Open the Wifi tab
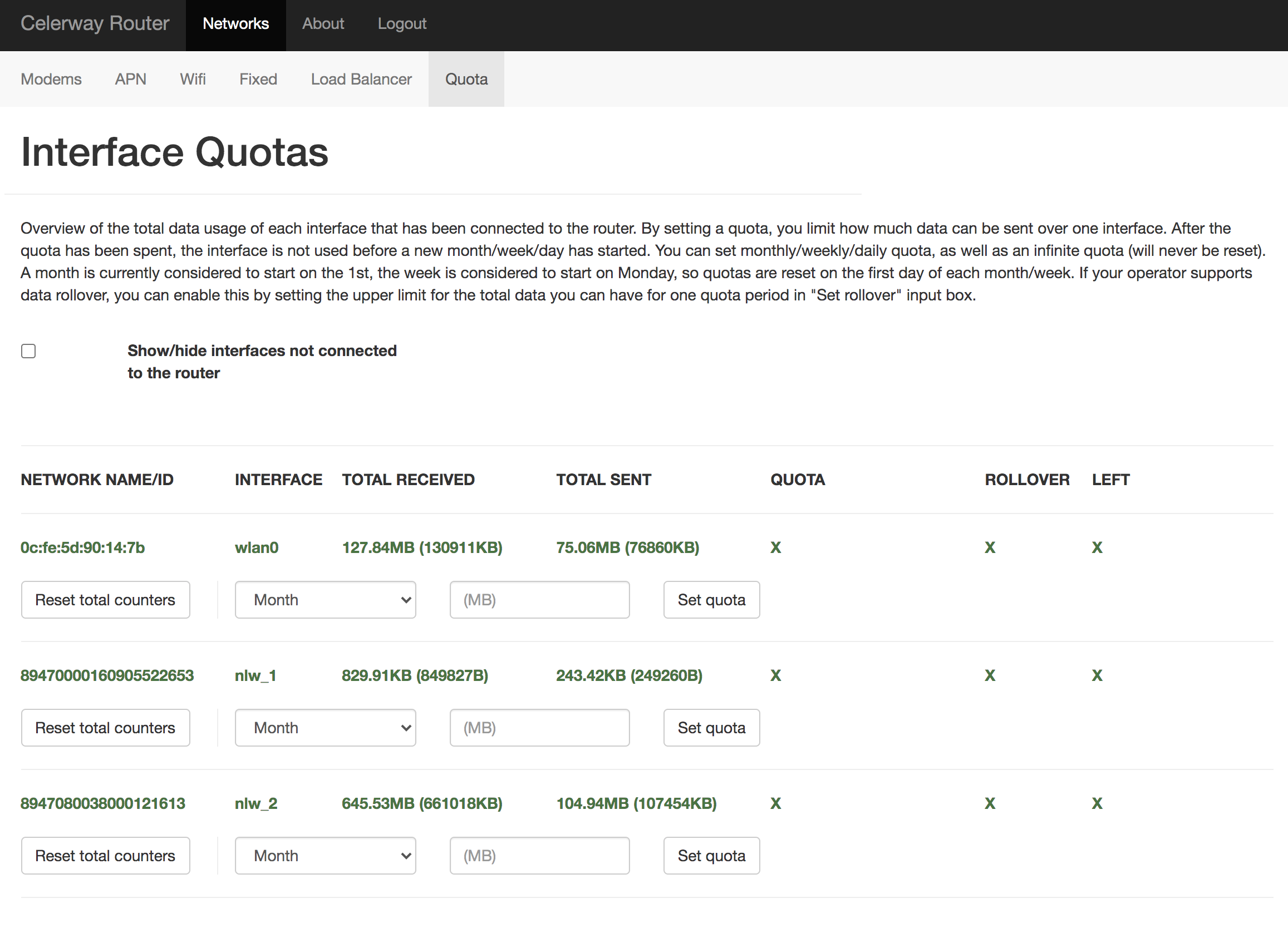This screenshot has height=938, width=1288. pos(193,79)
